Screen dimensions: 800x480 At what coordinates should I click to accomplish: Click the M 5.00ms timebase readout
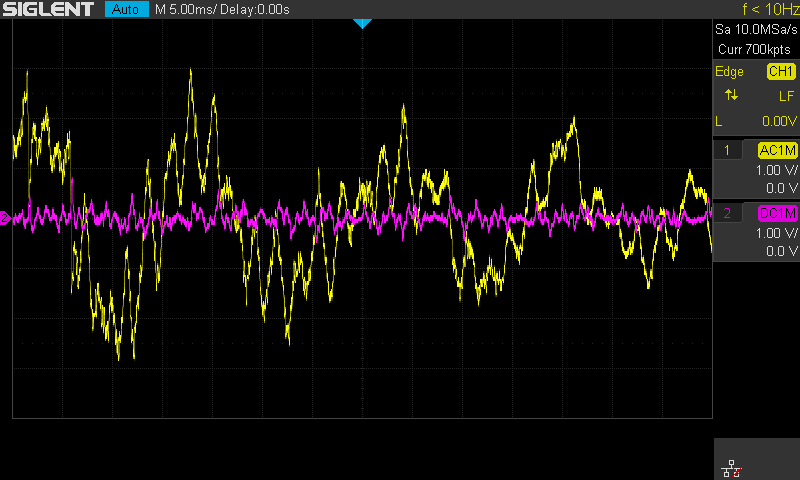tap(184, 10)
